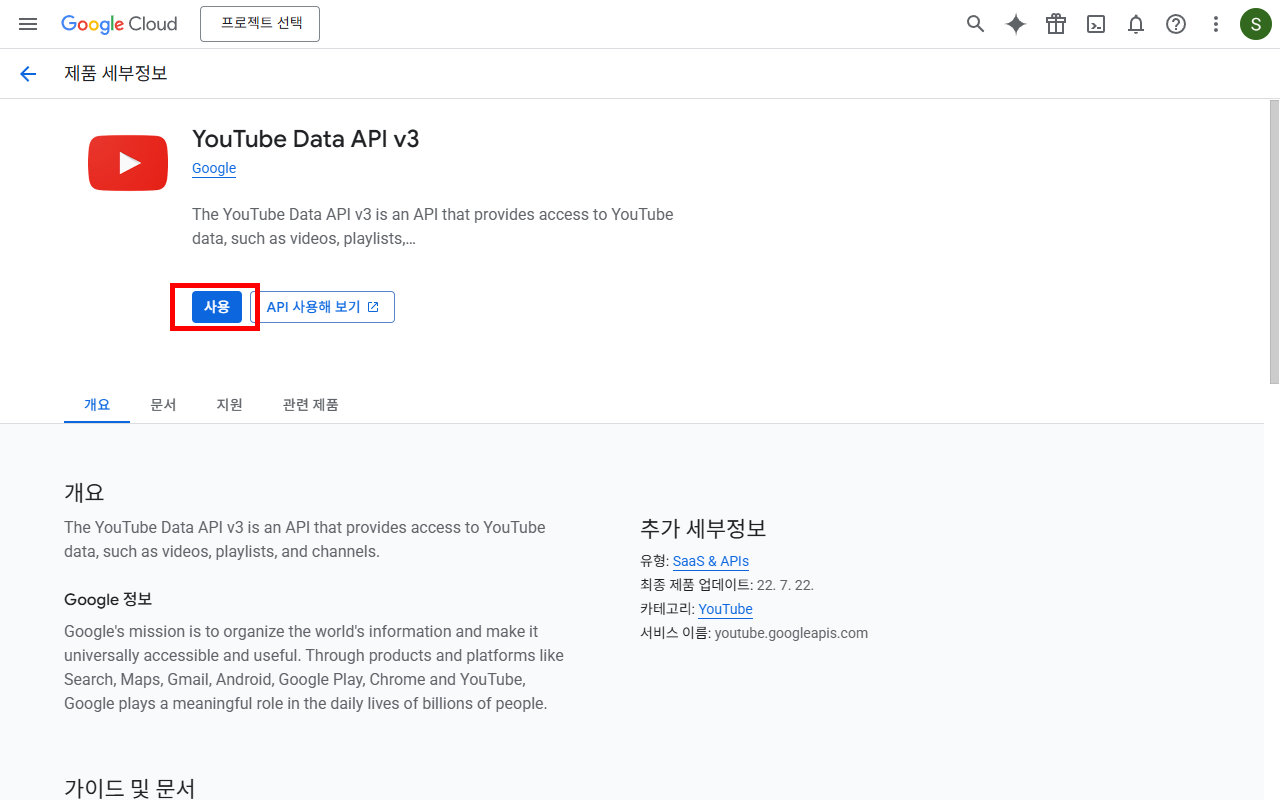Click the Google Cloud logo
Image resolution: width=1280 pixels, height=800 pixels.
click(x=119, y=24)
